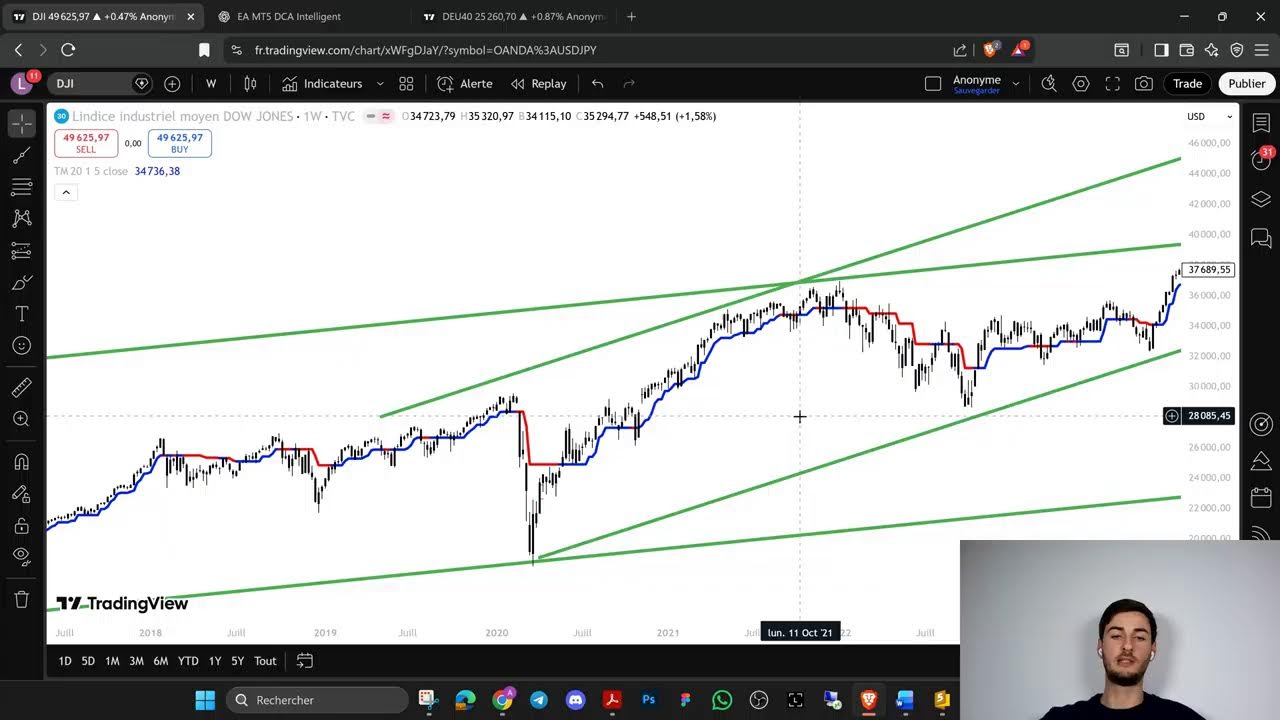Click the Rechercher taskbar search box
The image size is (1280, 720).
[x=318, y=700]
